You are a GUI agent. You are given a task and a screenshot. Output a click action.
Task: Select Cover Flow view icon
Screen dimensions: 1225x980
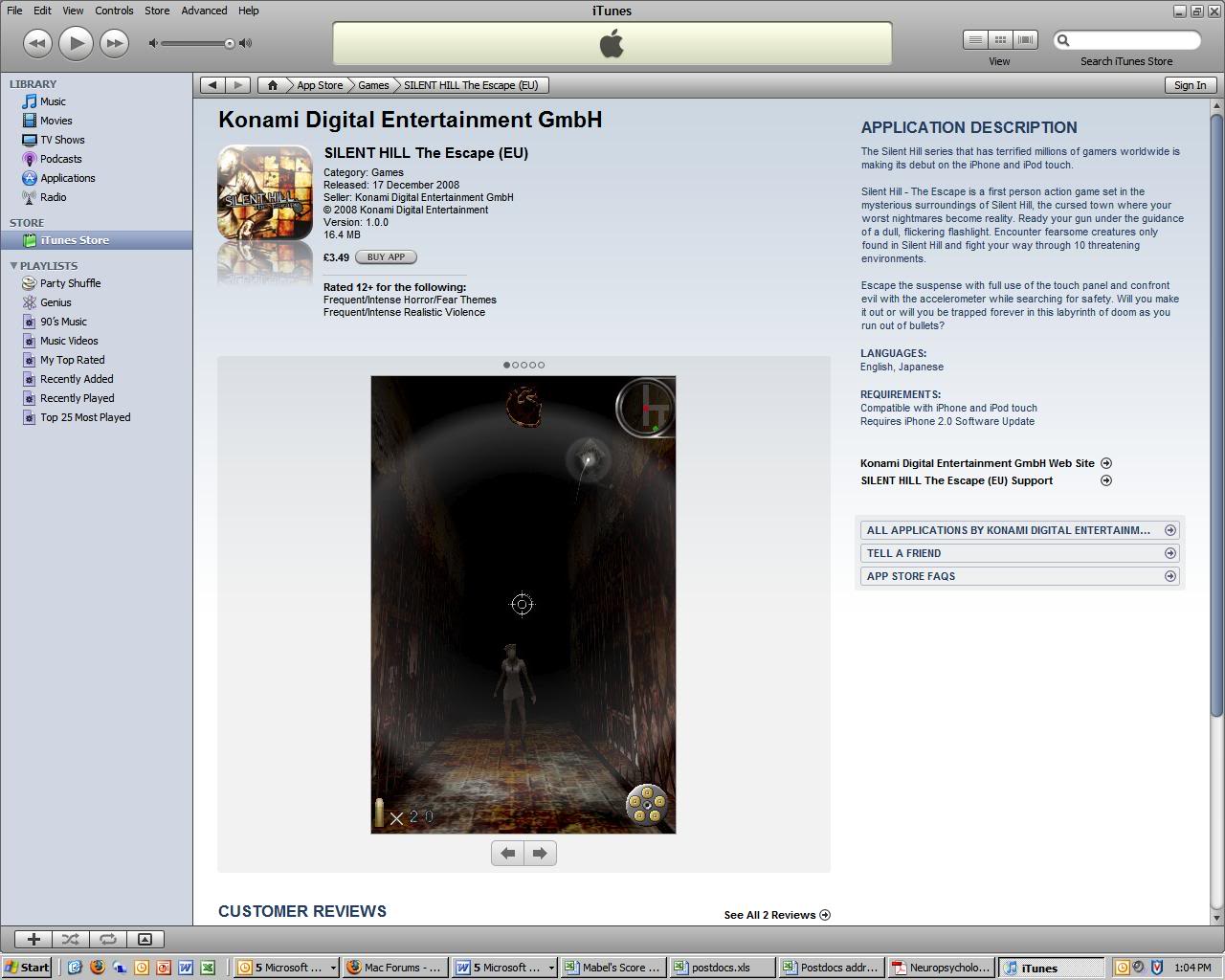[1025, 40]
